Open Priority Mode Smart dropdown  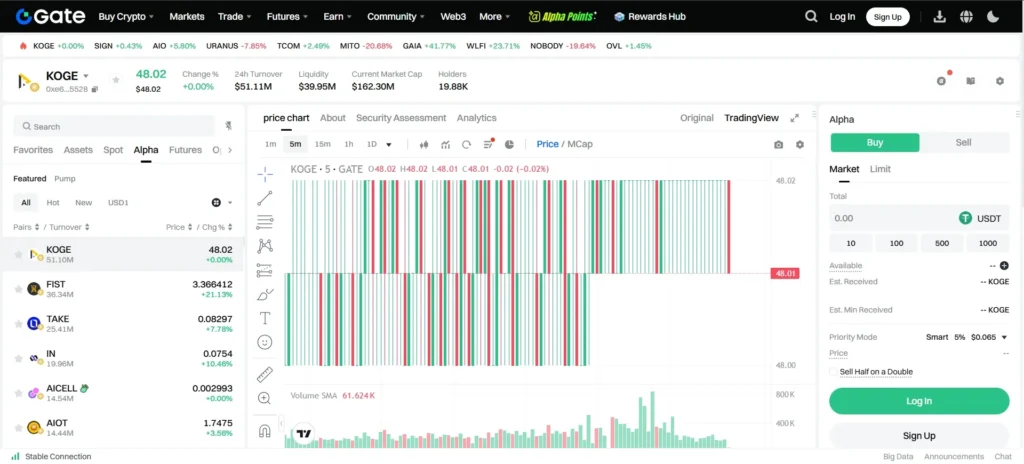(x=967, y=337)
